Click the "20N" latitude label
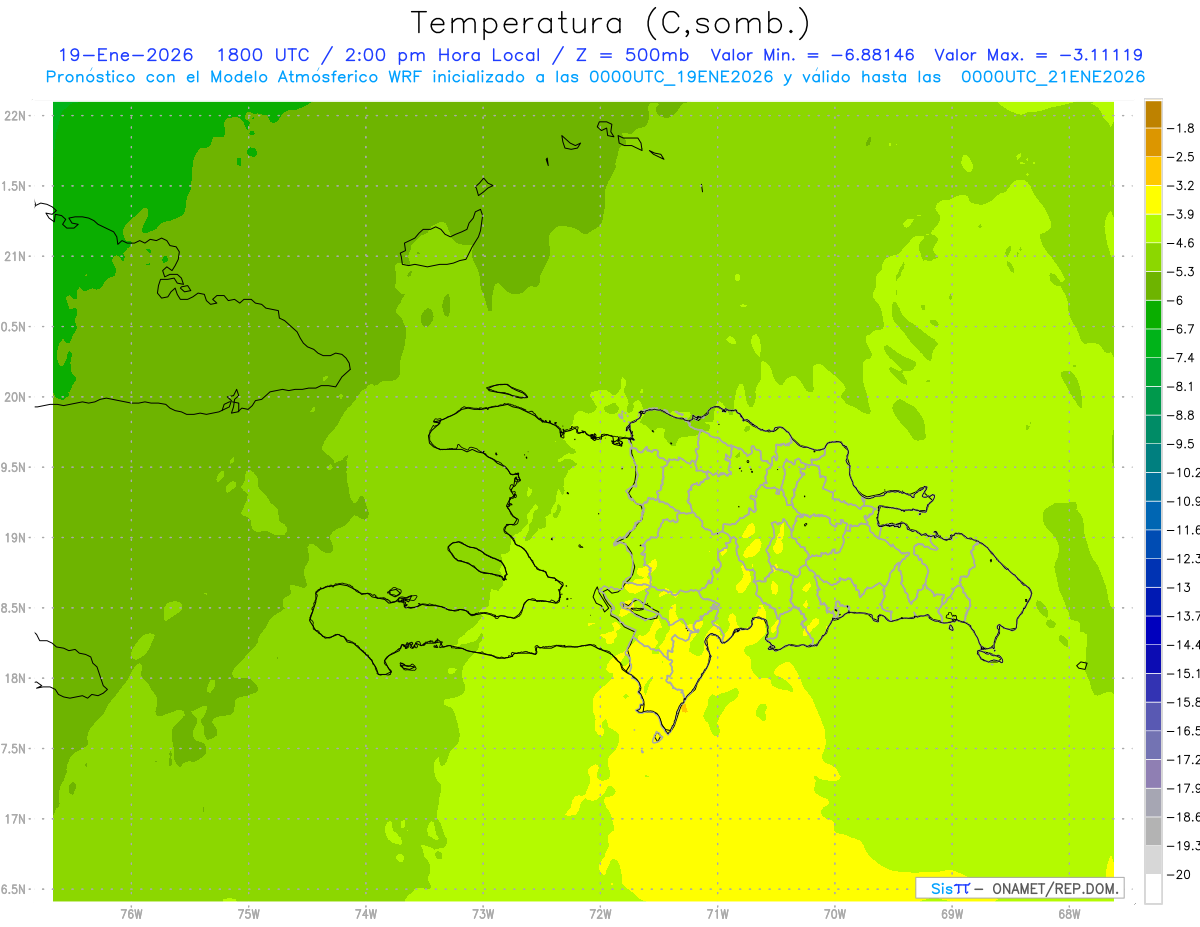 coord(17,397)
